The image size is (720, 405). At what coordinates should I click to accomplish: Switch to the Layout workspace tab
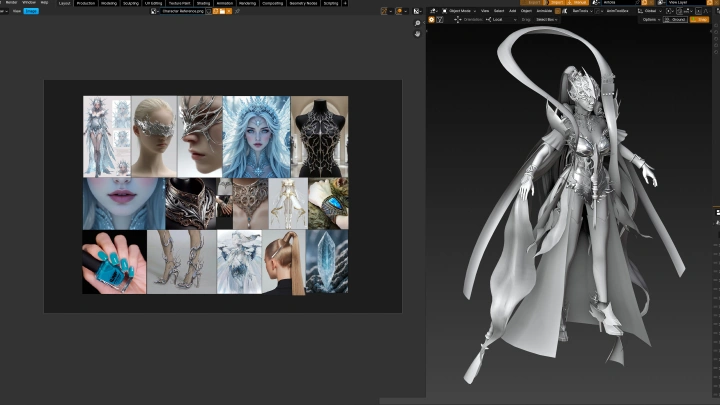point(65,3)
